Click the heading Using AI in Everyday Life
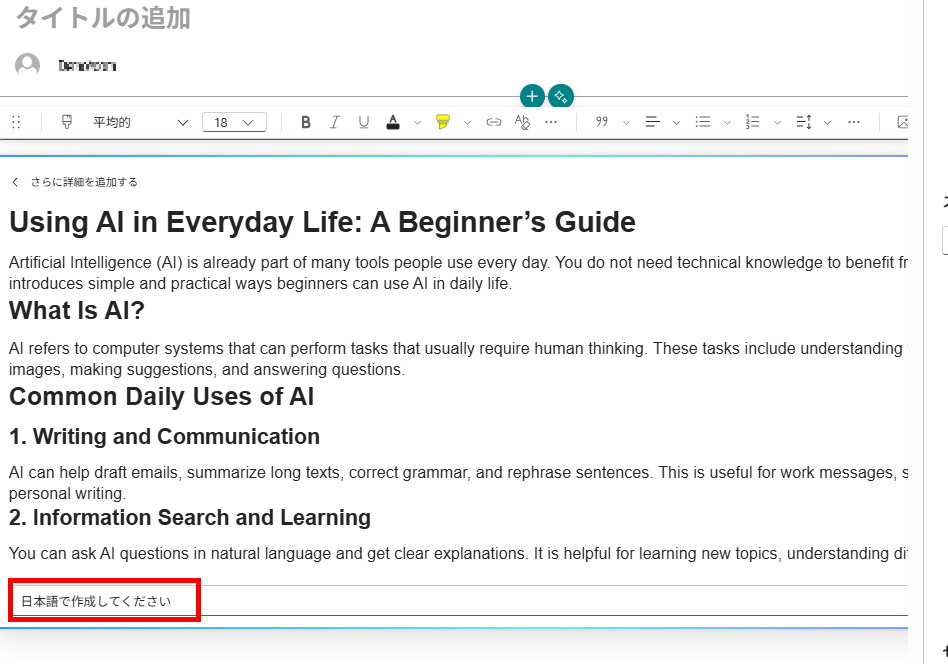The width and height of the screenshot is (948, 664). point(322,222)
